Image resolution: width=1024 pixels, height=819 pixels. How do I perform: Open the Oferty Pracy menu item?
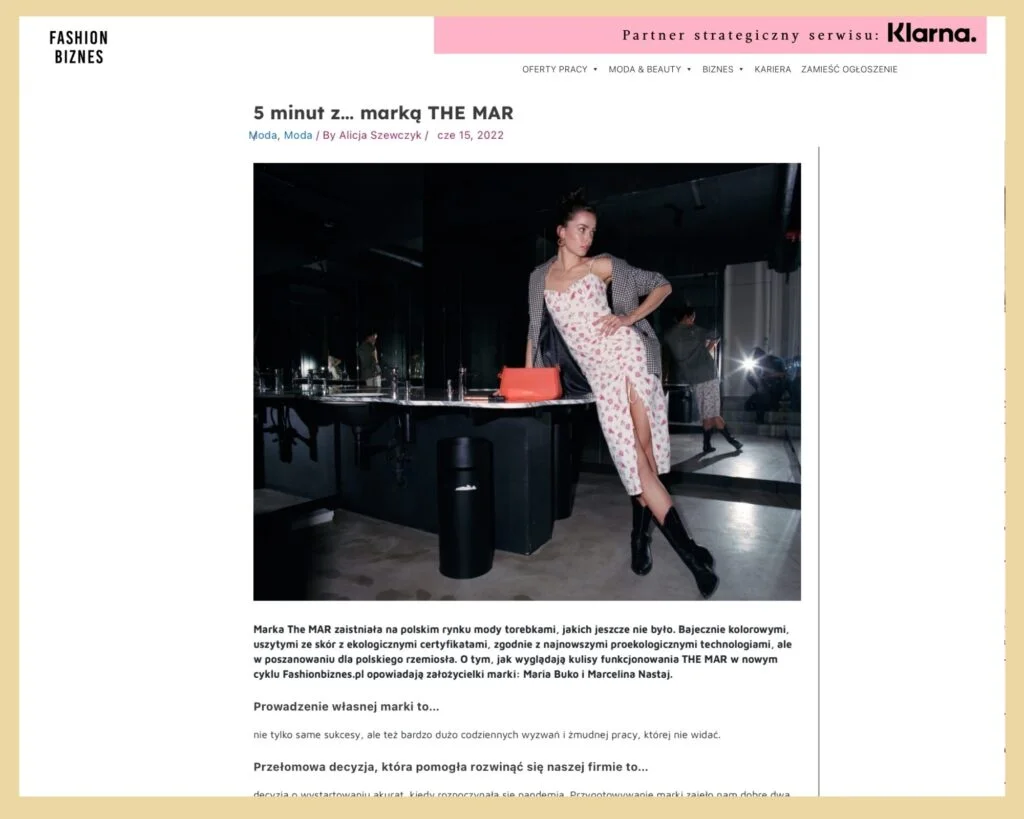pos(554,69)
